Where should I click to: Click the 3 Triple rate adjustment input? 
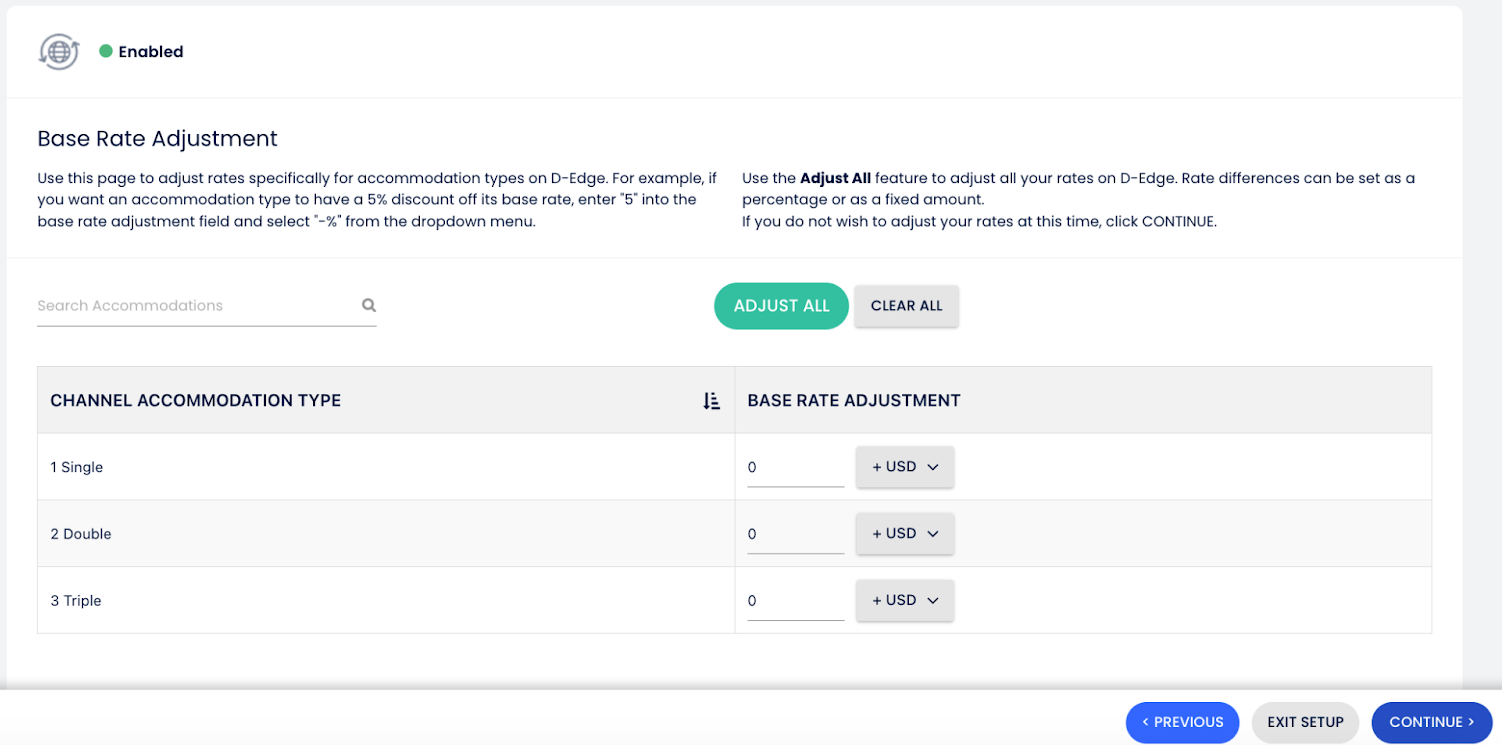tap(795, 602)
